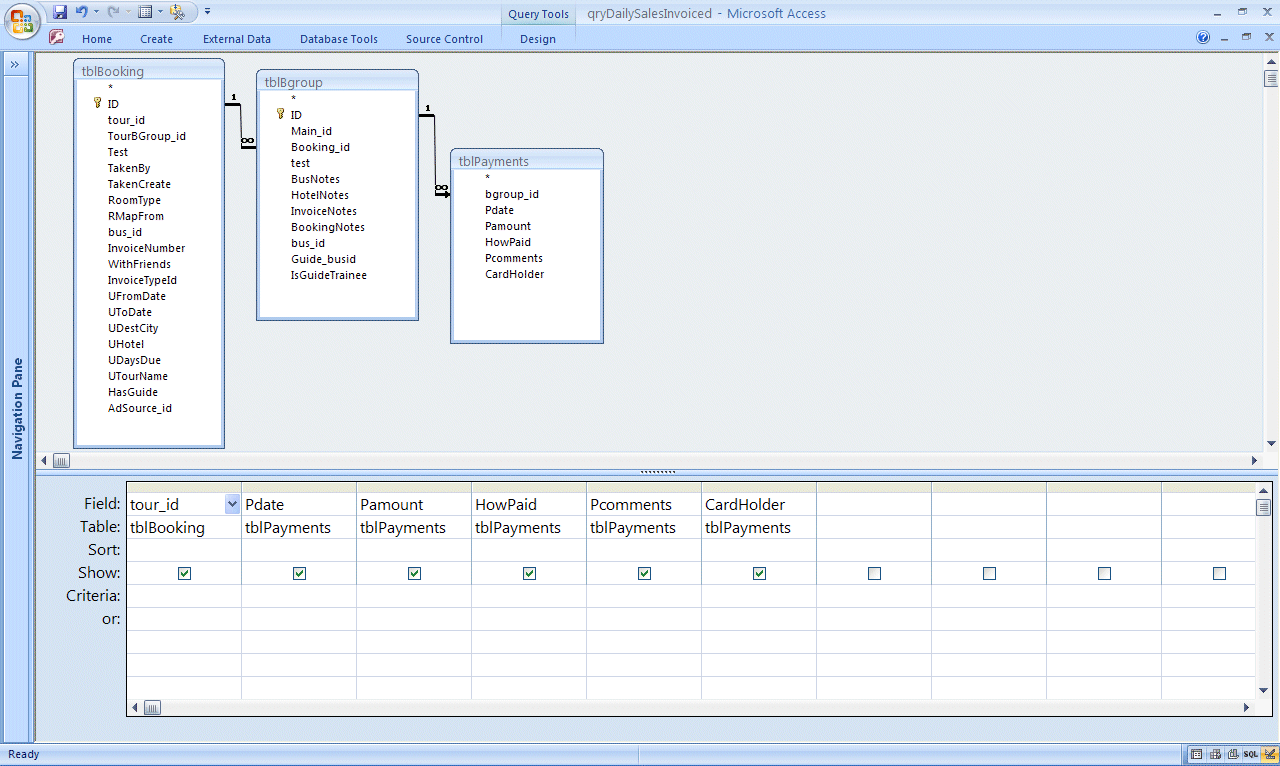Check Show box in first empty column

pos(874,573)
